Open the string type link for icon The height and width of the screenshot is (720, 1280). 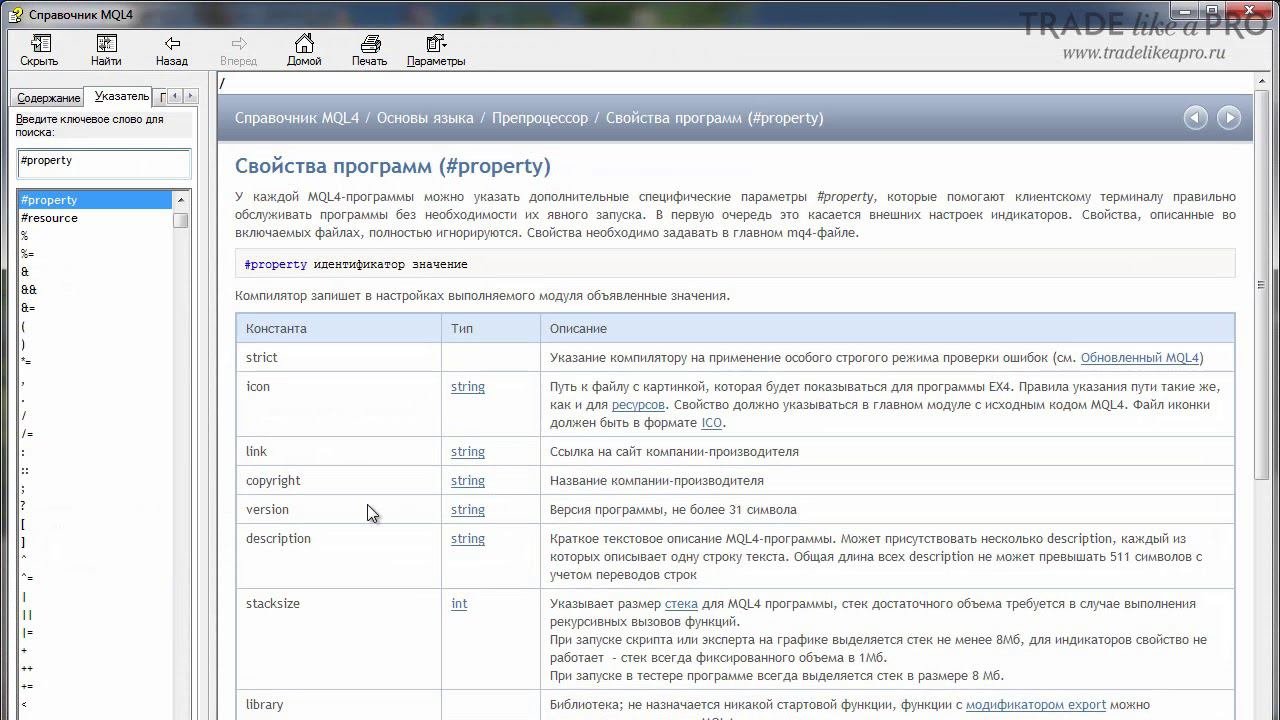pos(468,387)
